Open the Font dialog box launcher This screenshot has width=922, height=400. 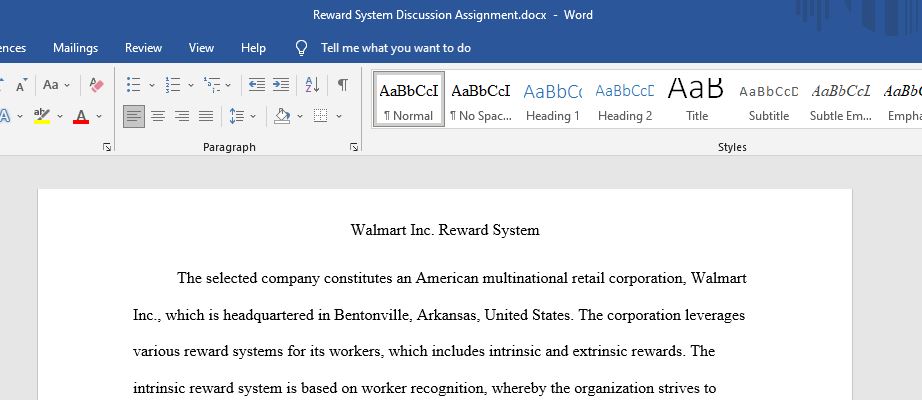coord(107,147)
